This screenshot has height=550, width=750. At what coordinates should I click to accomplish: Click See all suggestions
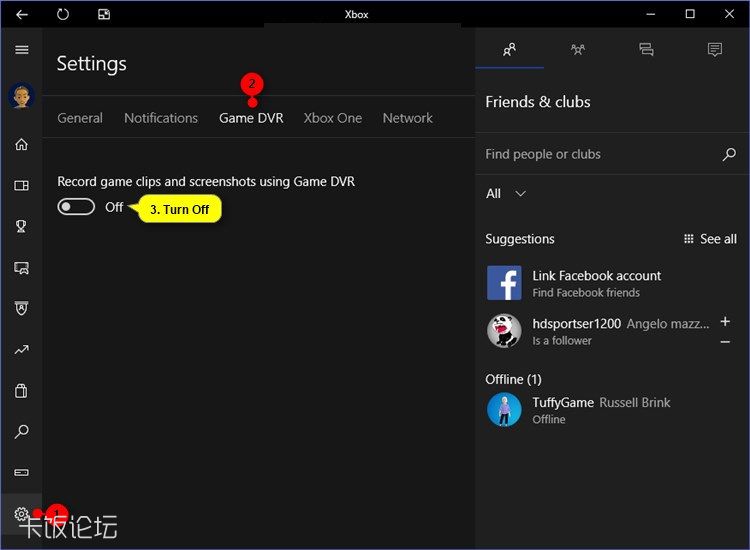(x=710, y=239)
